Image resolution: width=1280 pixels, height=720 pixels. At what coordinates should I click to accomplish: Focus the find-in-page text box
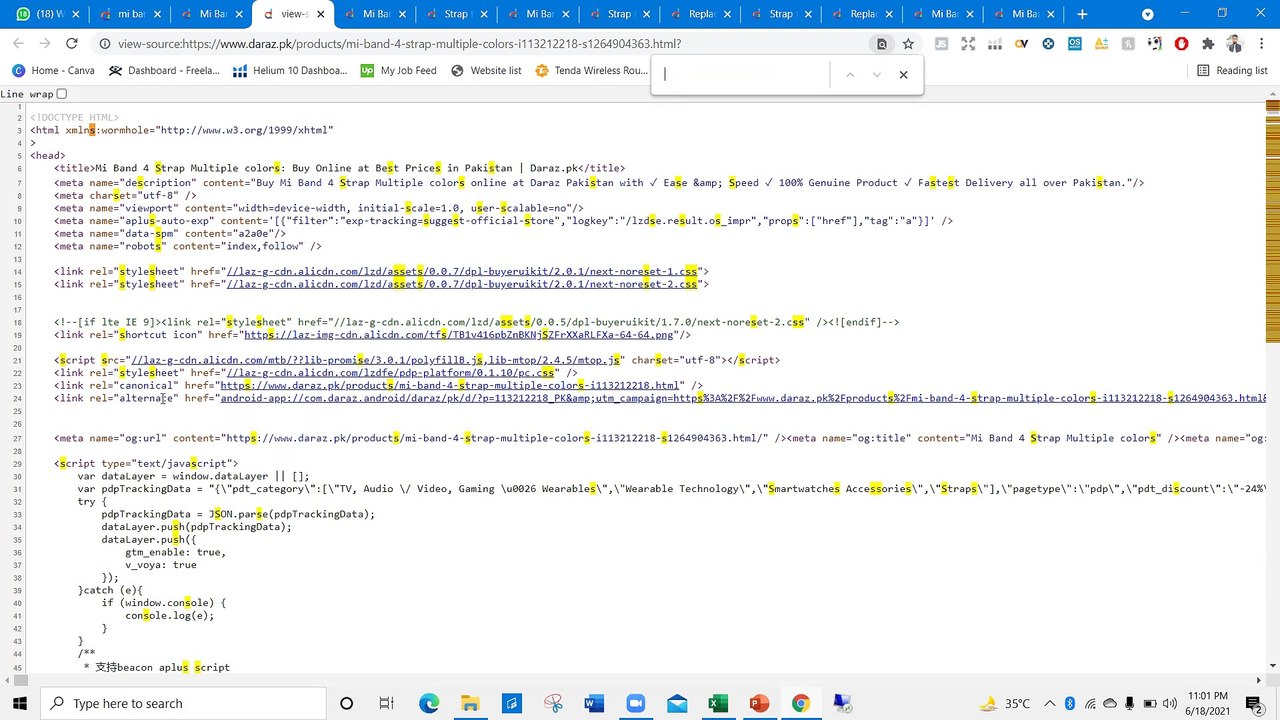click(743, 75)
